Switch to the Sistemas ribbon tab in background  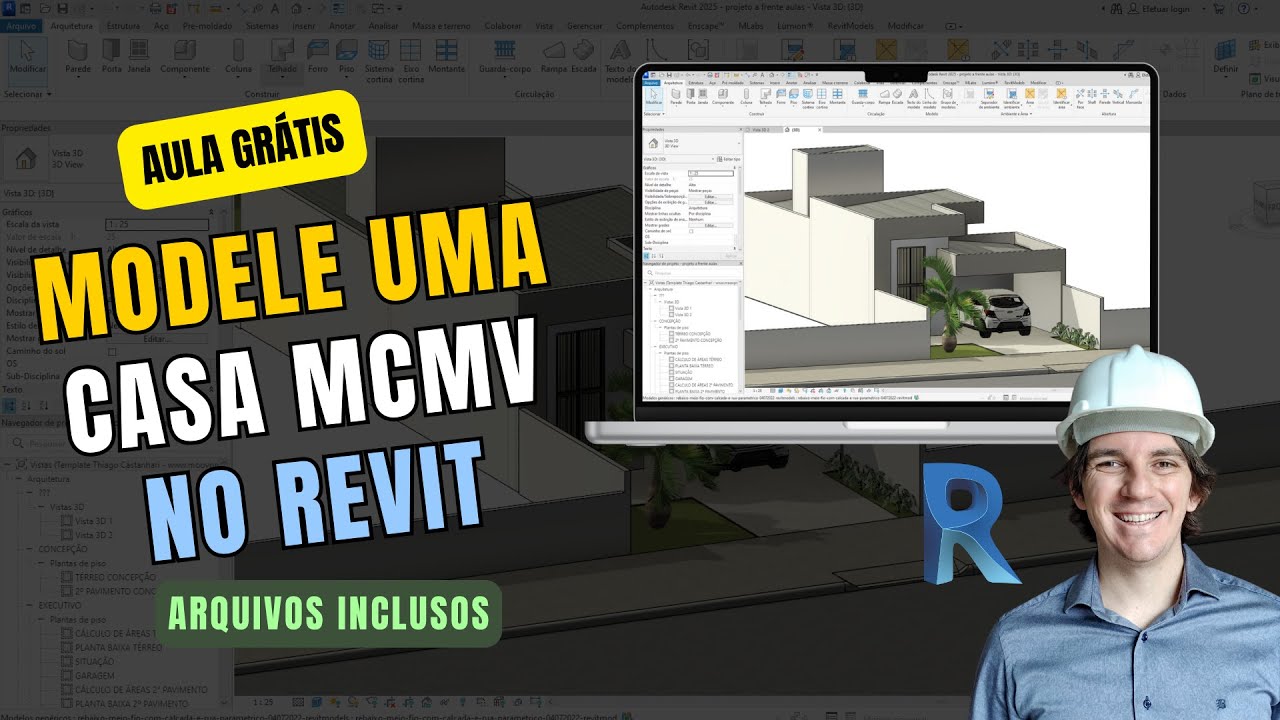262,26
